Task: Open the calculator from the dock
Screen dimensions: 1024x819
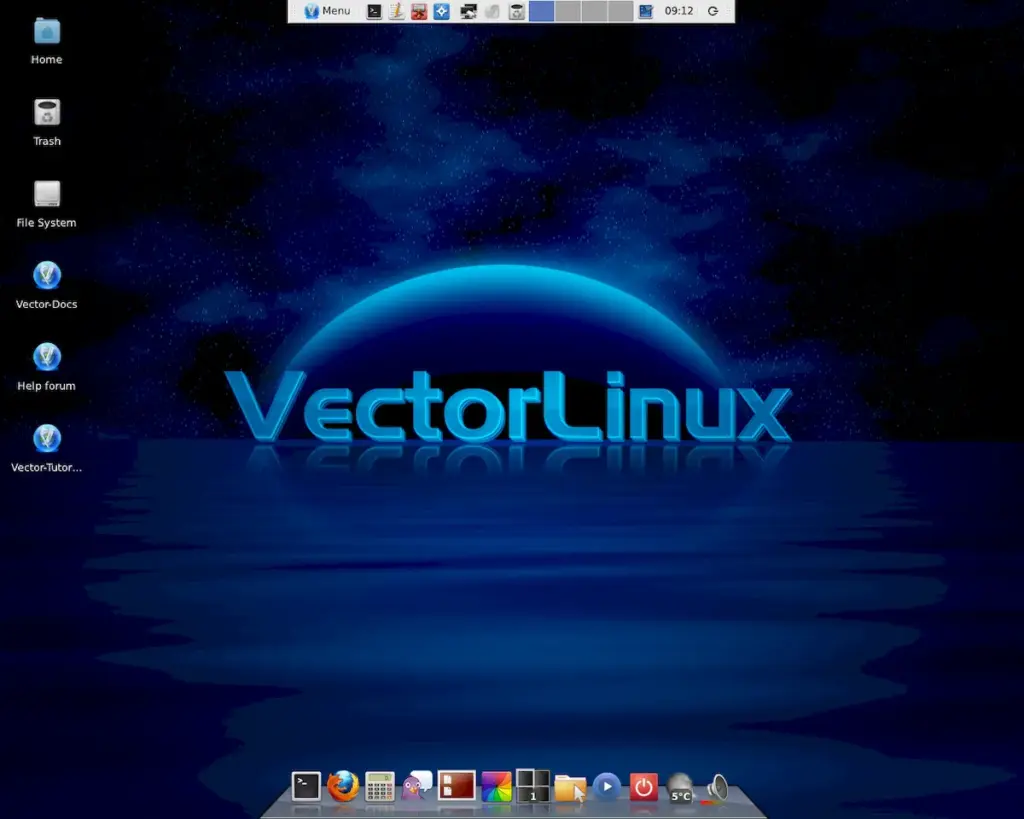Action: [379, 786]
